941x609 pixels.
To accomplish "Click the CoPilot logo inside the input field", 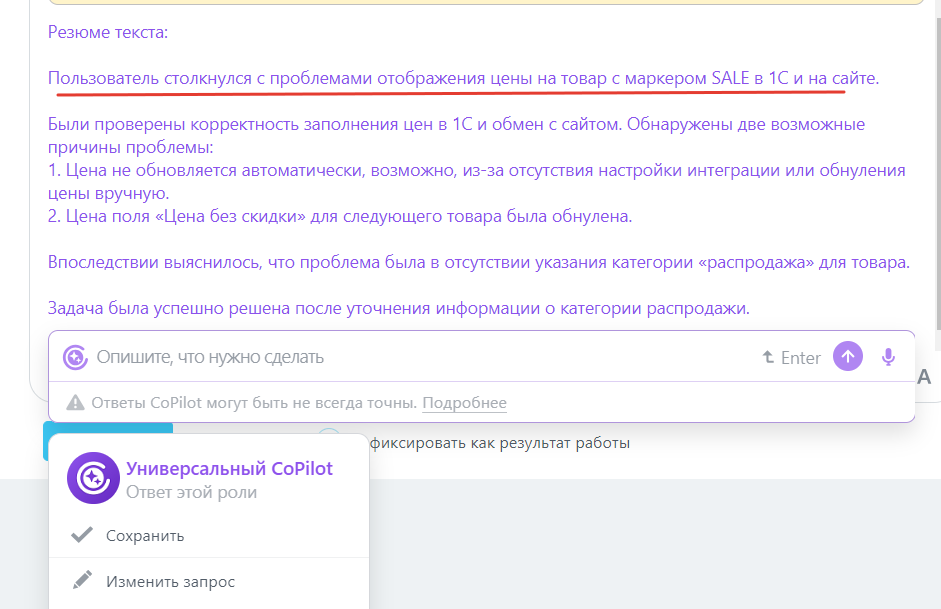I will pyautogui.click(x=74, y=357).
